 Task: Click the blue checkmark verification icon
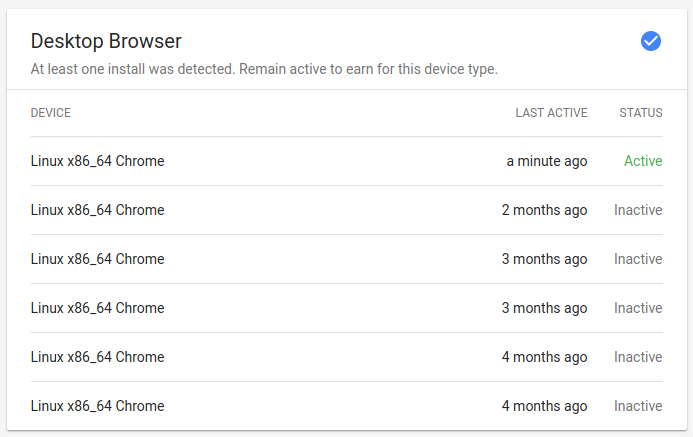coord(651,41)
